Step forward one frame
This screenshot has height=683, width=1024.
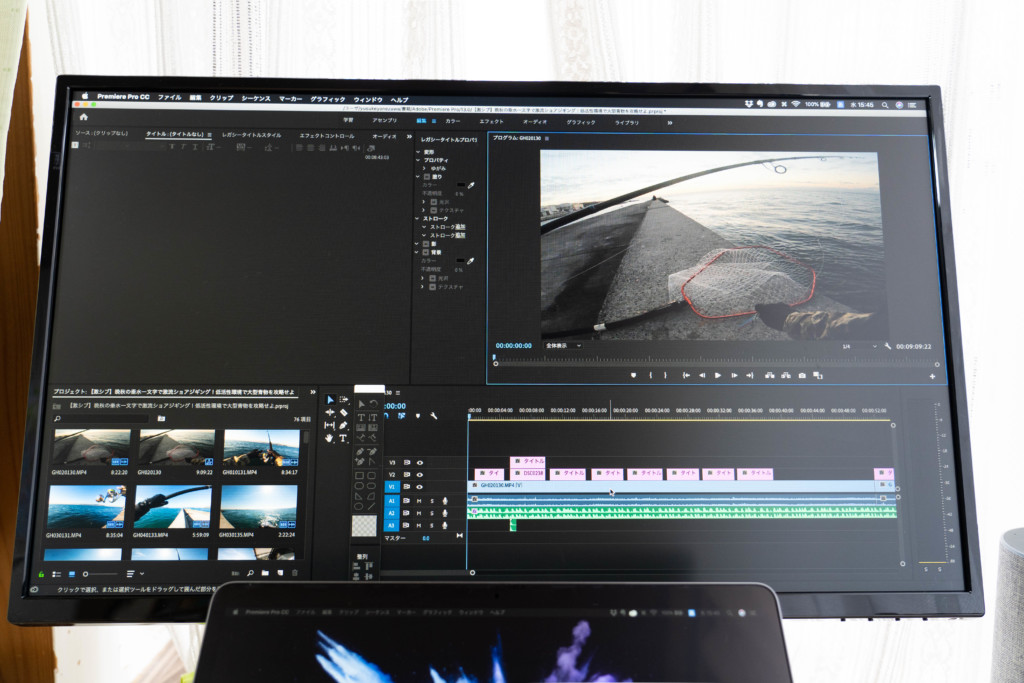(x=734, y=375)
